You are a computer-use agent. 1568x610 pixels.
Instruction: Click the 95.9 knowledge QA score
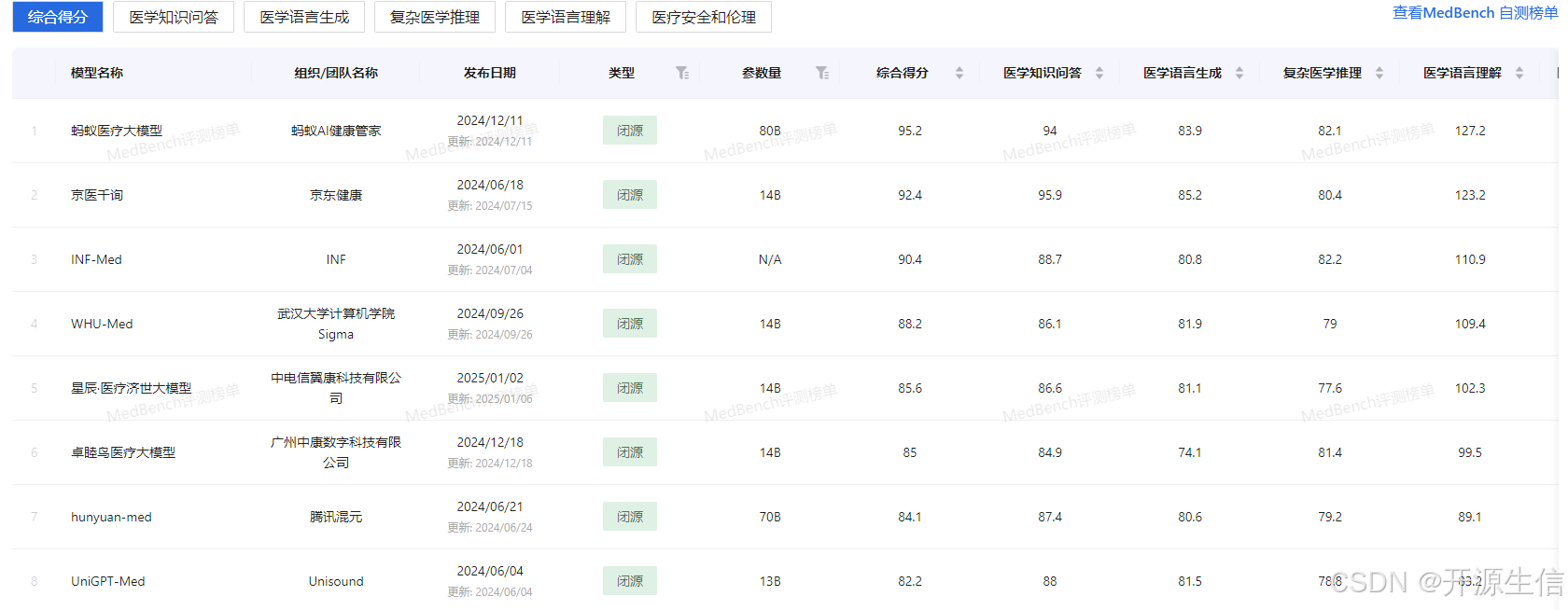click(1050, 195)
